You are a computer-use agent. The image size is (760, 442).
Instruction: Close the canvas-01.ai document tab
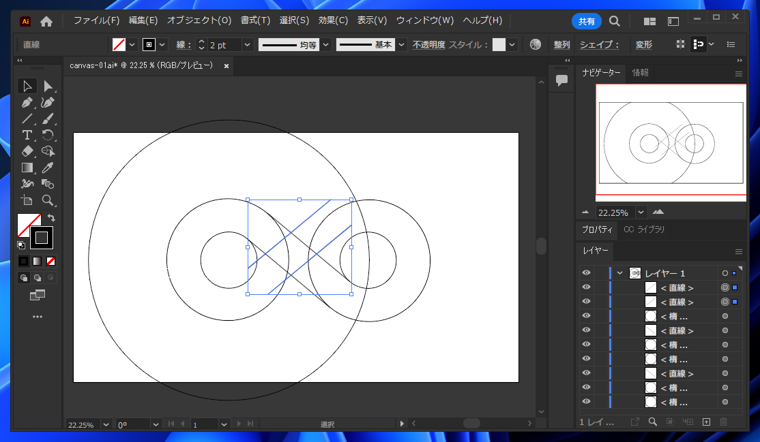(x=226, y=66)
